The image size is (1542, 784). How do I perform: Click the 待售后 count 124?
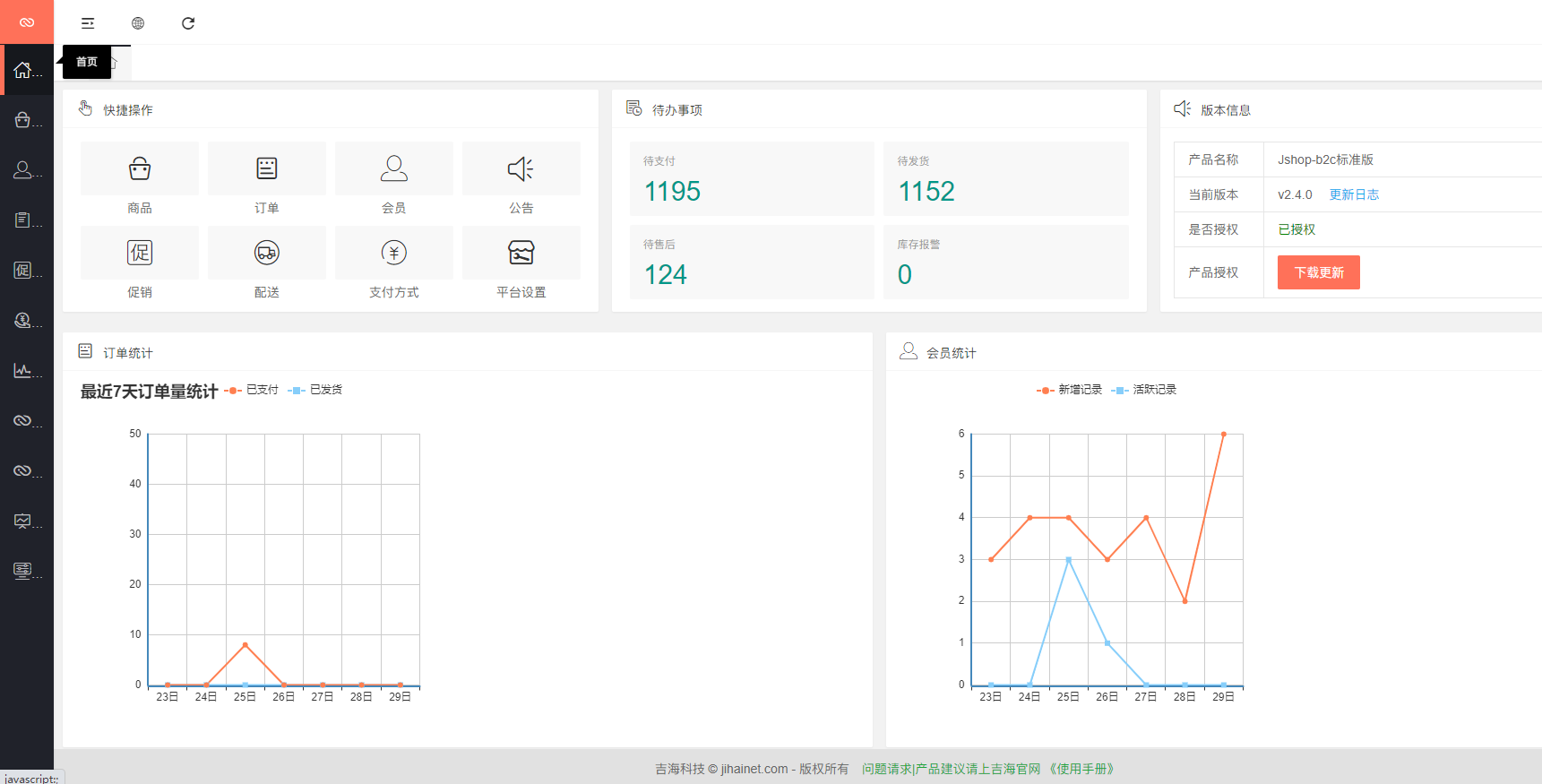pyautogui.click(x=666, y=275)
